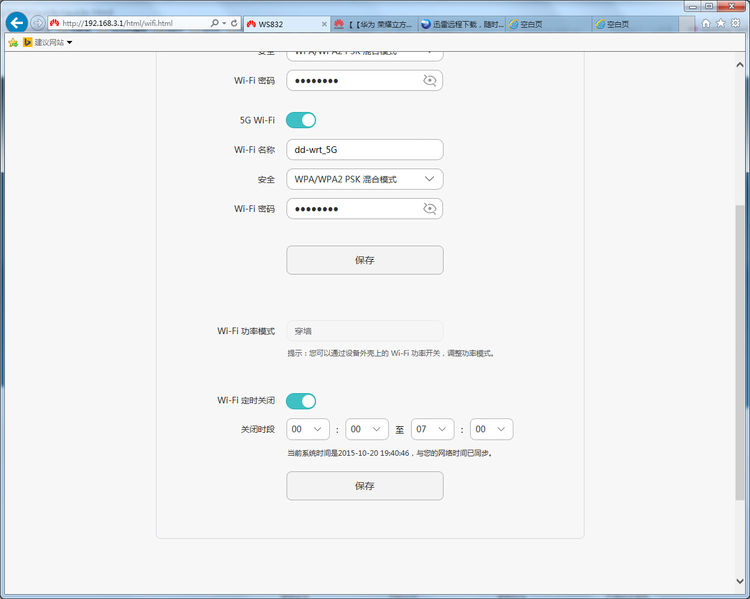
Task: Open the favorites star icon at top right
Action: point(720,23)
